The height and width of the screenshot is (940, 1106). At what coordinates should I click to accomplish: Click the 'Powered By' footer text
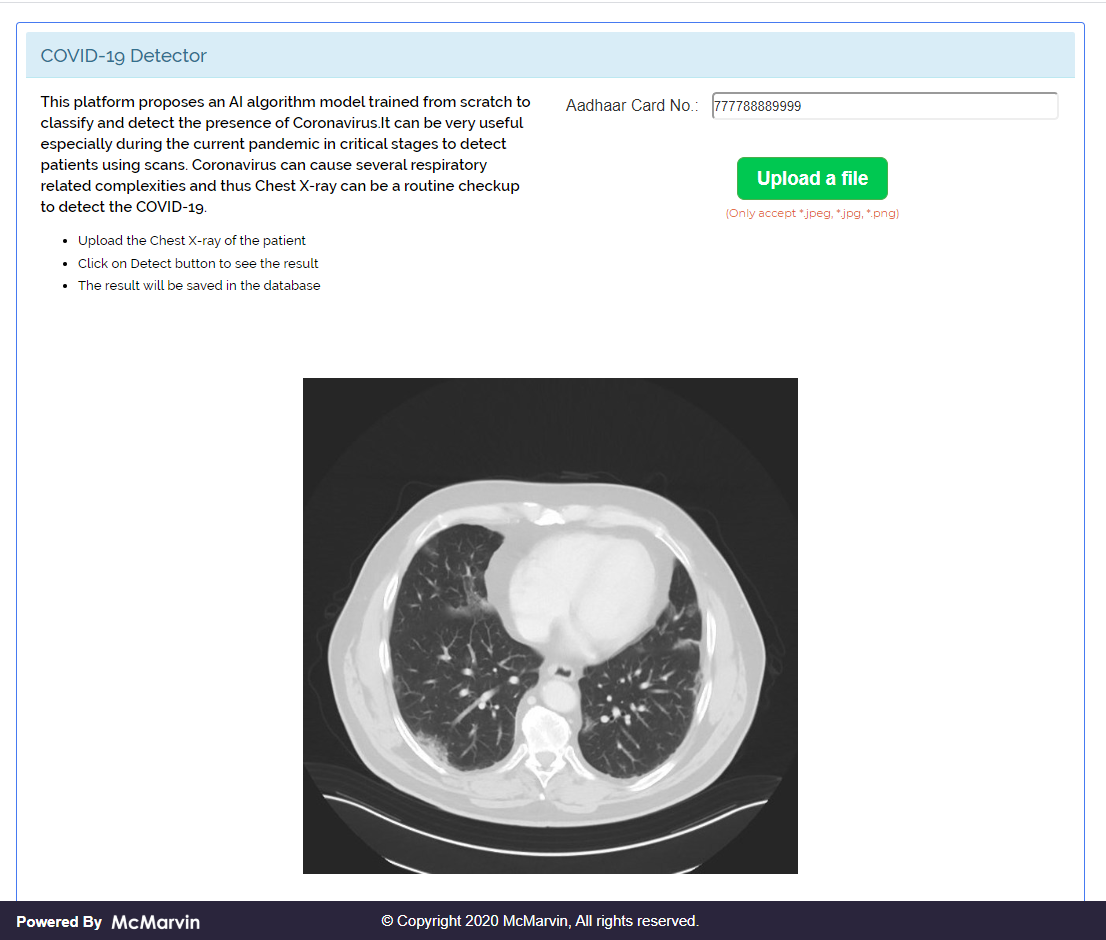tap(59, 922)
